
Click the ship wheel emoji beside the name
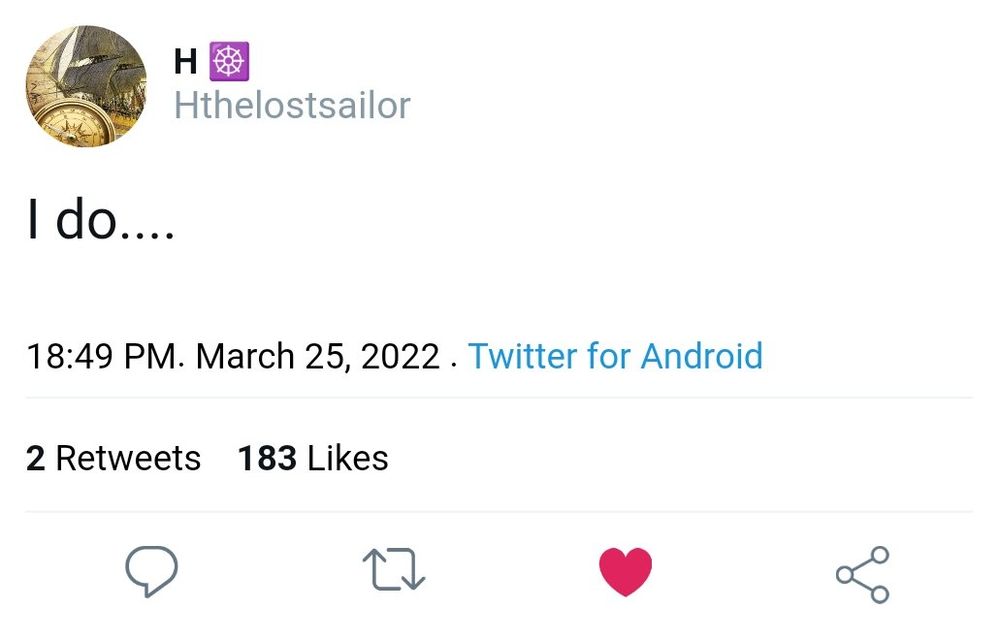(x=229, y=62)
